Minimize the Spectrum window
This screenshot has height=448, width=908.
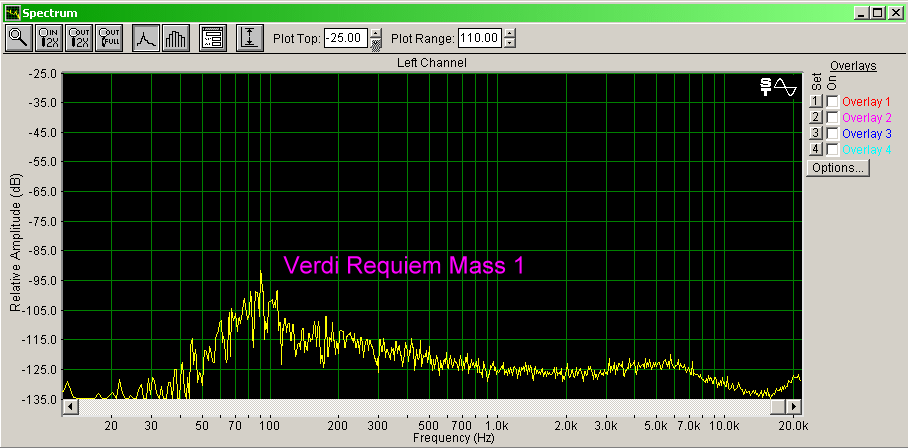coord(862,13)
